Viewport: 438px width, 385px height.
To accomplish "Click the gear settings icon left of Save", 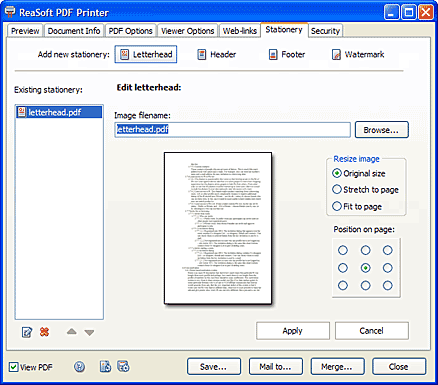I will (x=123, y=366).
